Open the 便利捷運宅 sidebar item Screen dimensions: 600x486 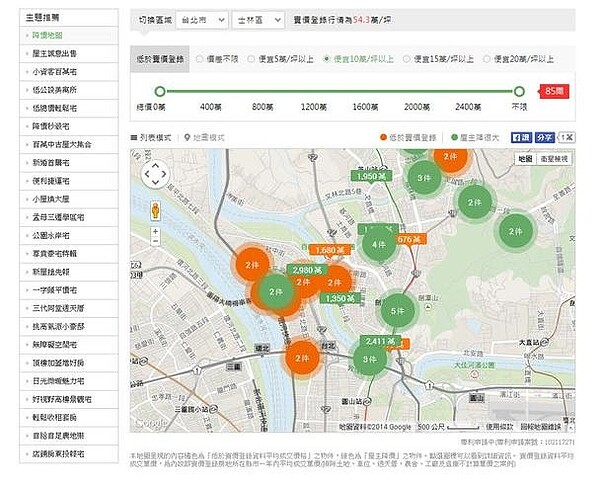(51, 181)
